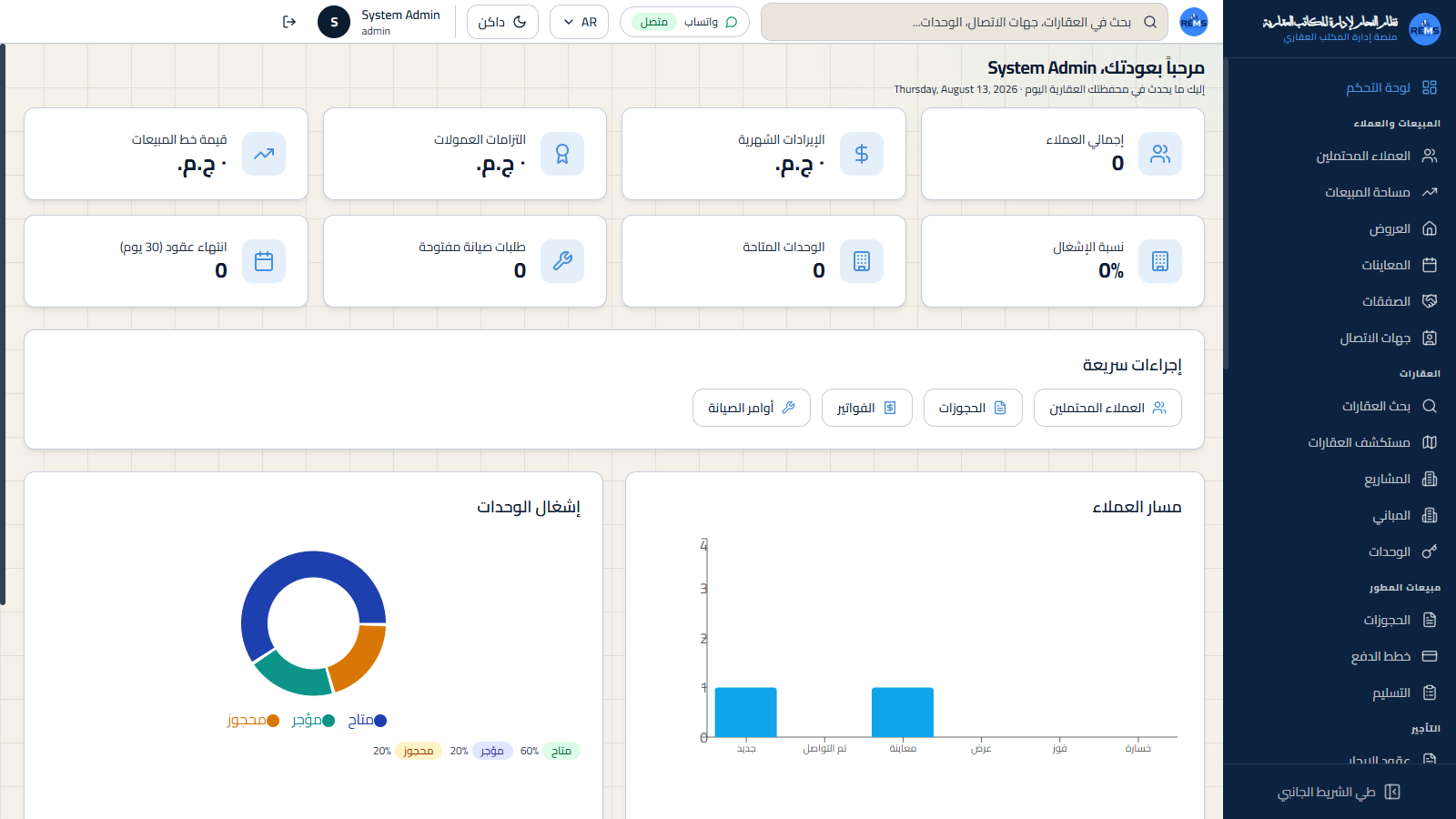Click the الفواتير quick action button
This screenshot has width=1456, height=819.
866,408
